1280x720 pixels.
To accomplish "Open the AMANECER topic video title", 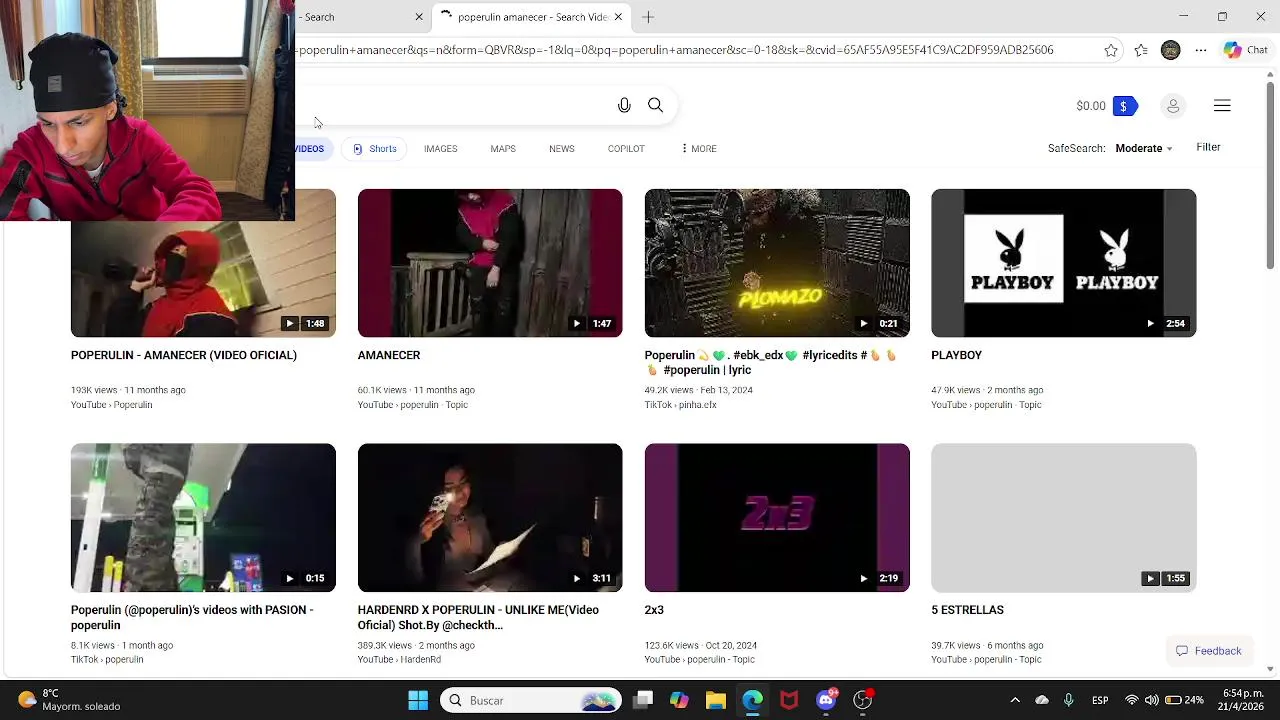I will point(389,355).
